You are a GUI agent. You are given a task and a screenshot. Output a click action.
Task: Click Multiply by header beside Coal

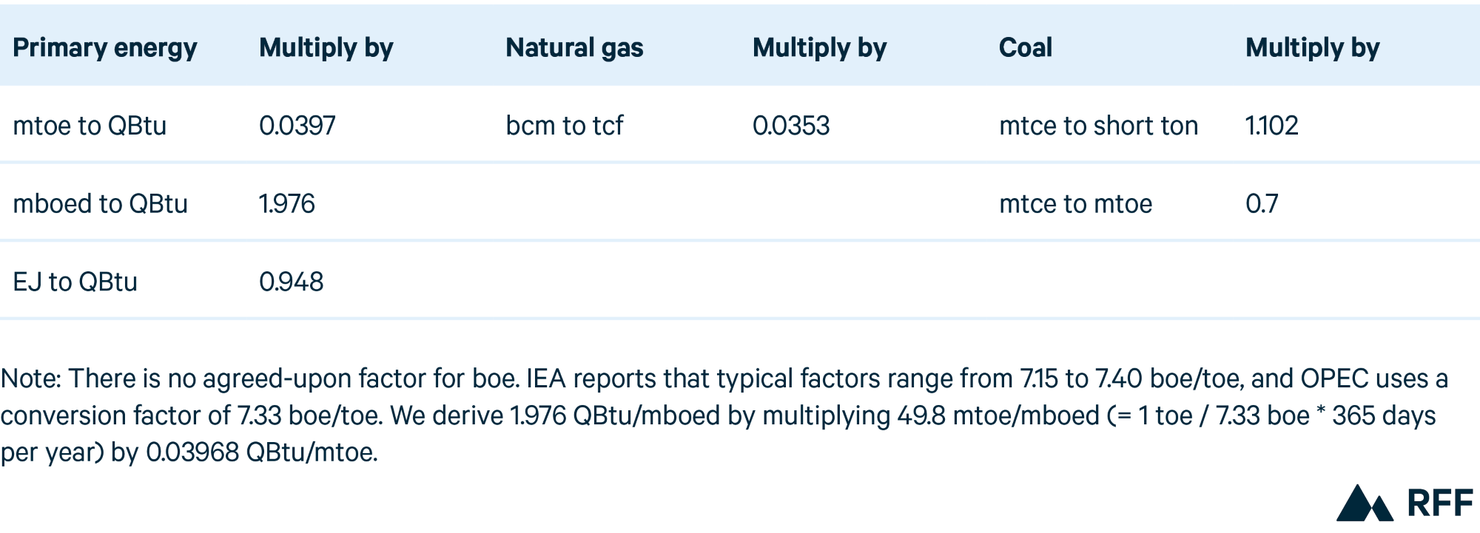[1312, 48]
